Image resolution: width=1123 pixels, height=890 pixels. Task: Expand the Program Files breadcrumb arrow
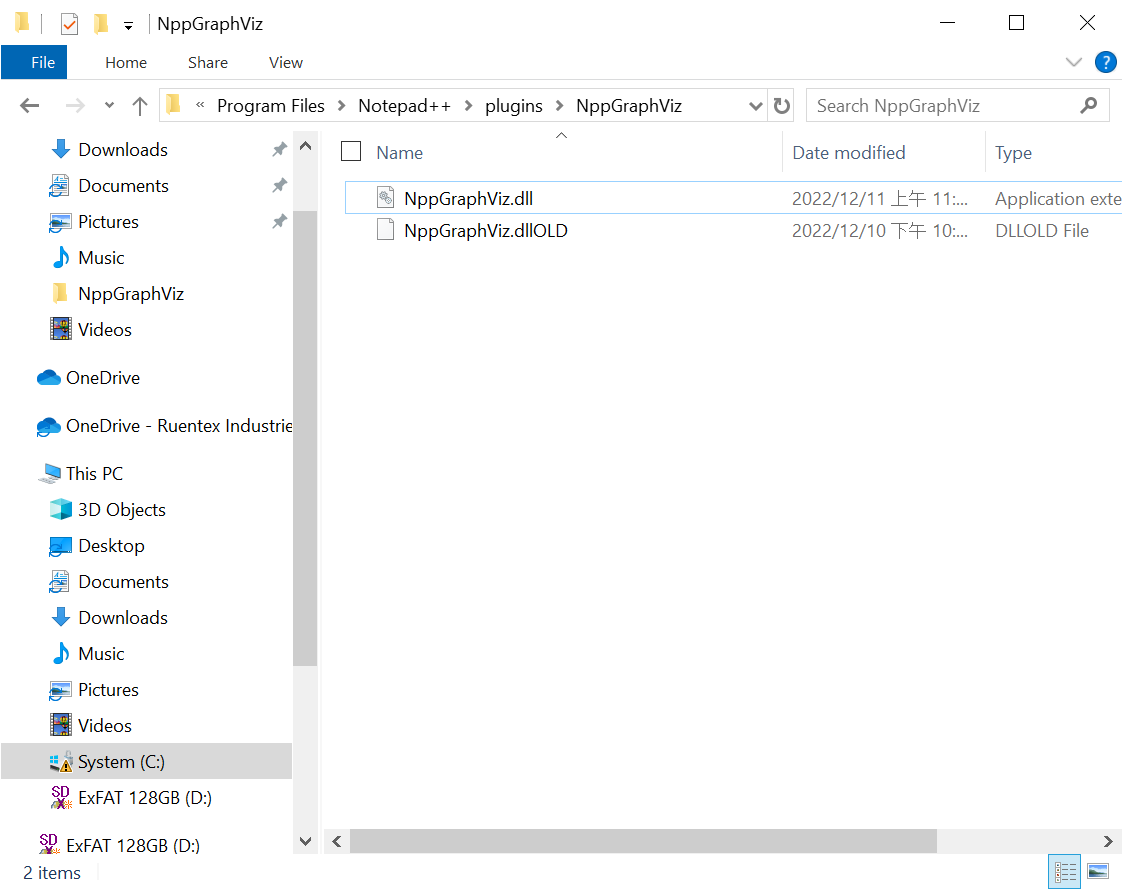pyautogui.click(x=342, y=106)
